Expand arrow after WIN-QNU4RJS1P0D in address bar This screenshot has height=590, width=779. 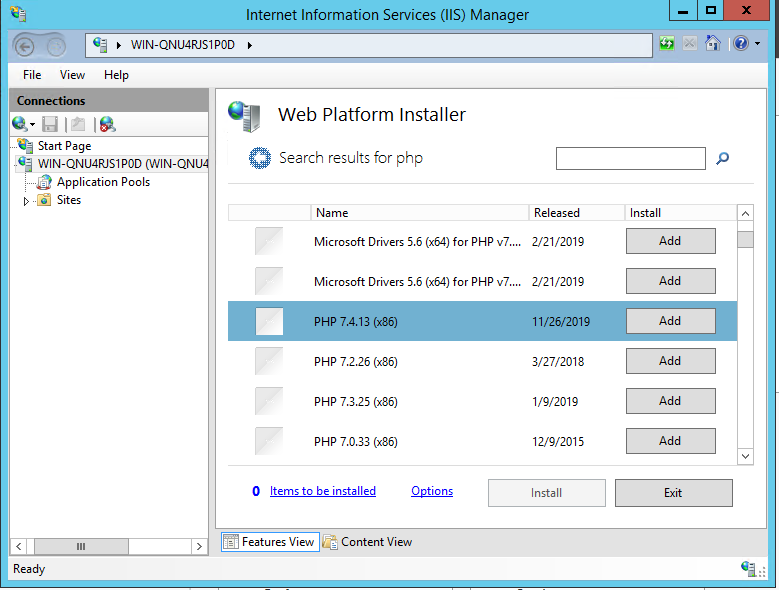249,45
